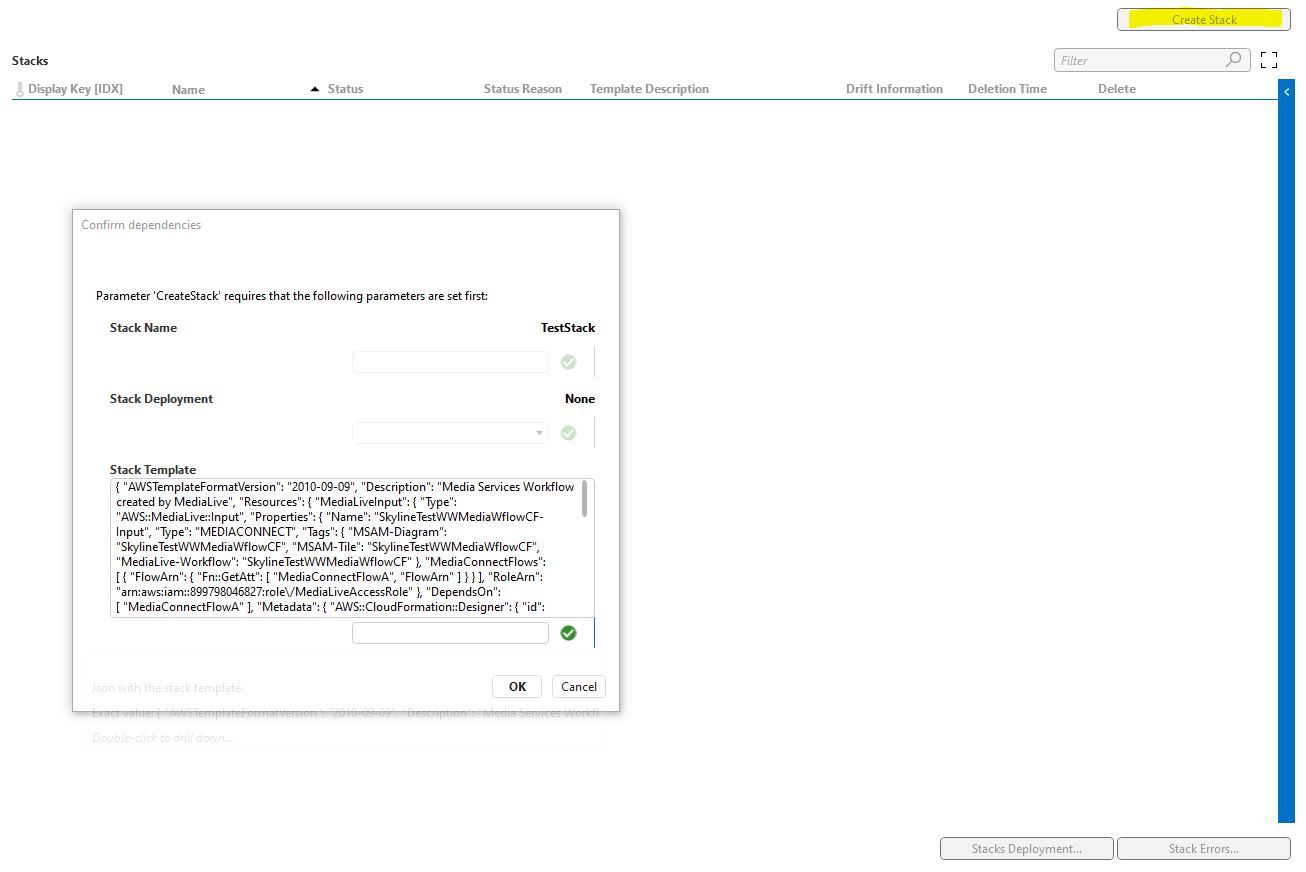1306x872 pixels.
Task: Click the Stacks table title
Action: (30, 61)
